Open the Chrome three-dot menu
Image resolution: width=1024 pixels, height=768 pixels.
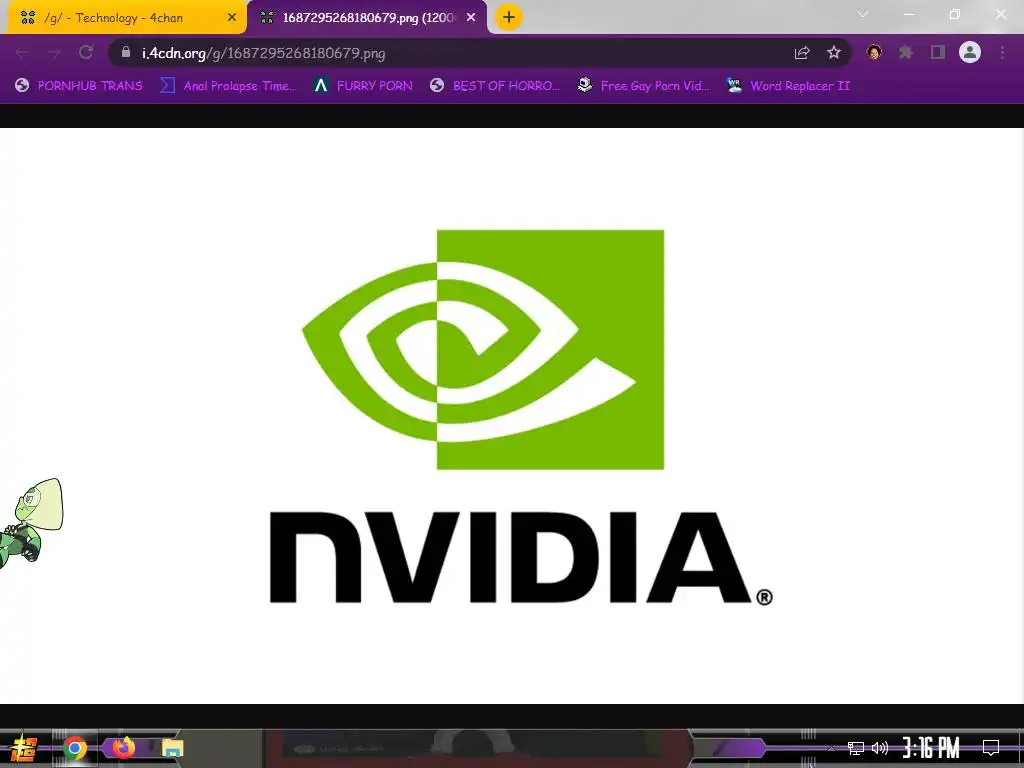pos(1002,52)
